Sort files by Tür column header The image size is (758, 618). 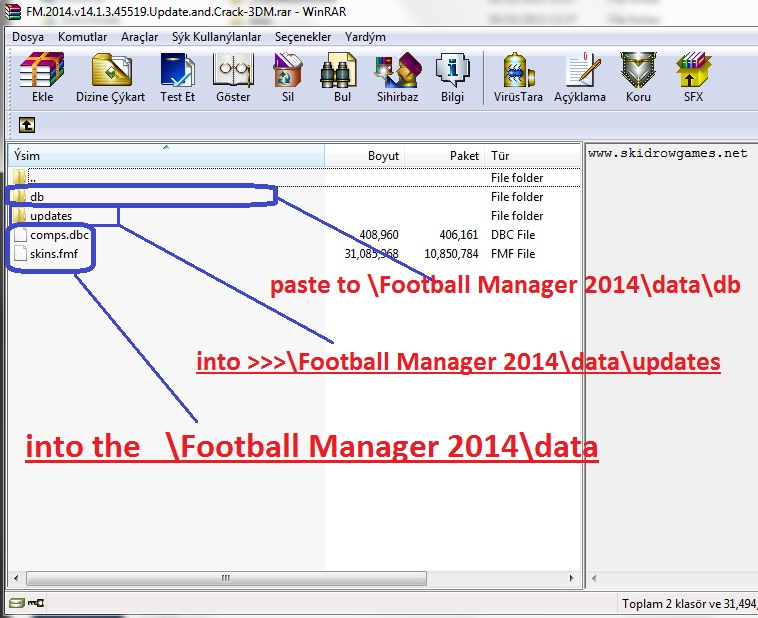point(532,156)
